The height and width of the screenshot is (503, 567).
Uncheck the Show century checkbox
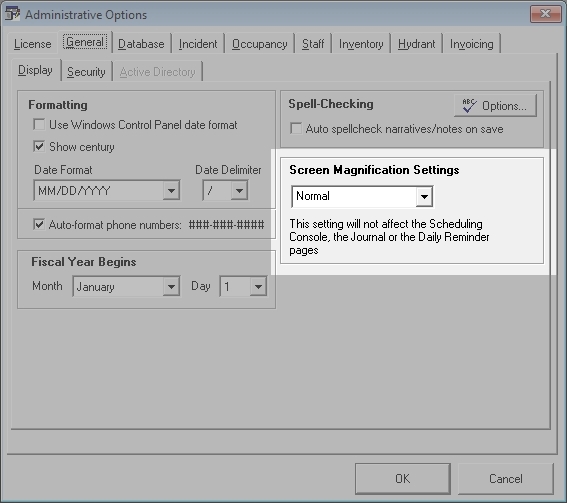(39, 146)
